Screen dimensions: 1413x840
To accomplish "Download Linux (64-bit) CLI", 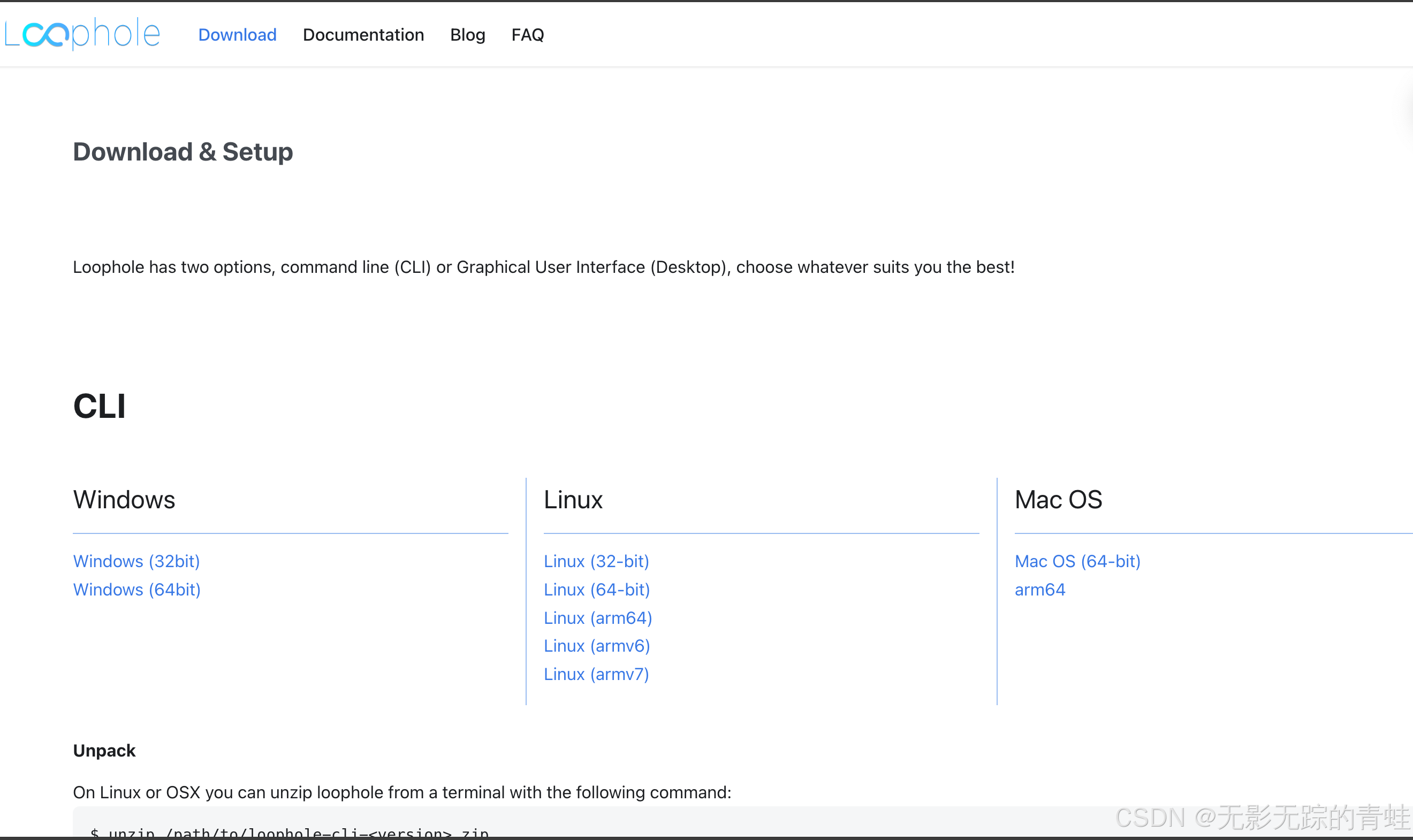I will click(x=596, y=589).
